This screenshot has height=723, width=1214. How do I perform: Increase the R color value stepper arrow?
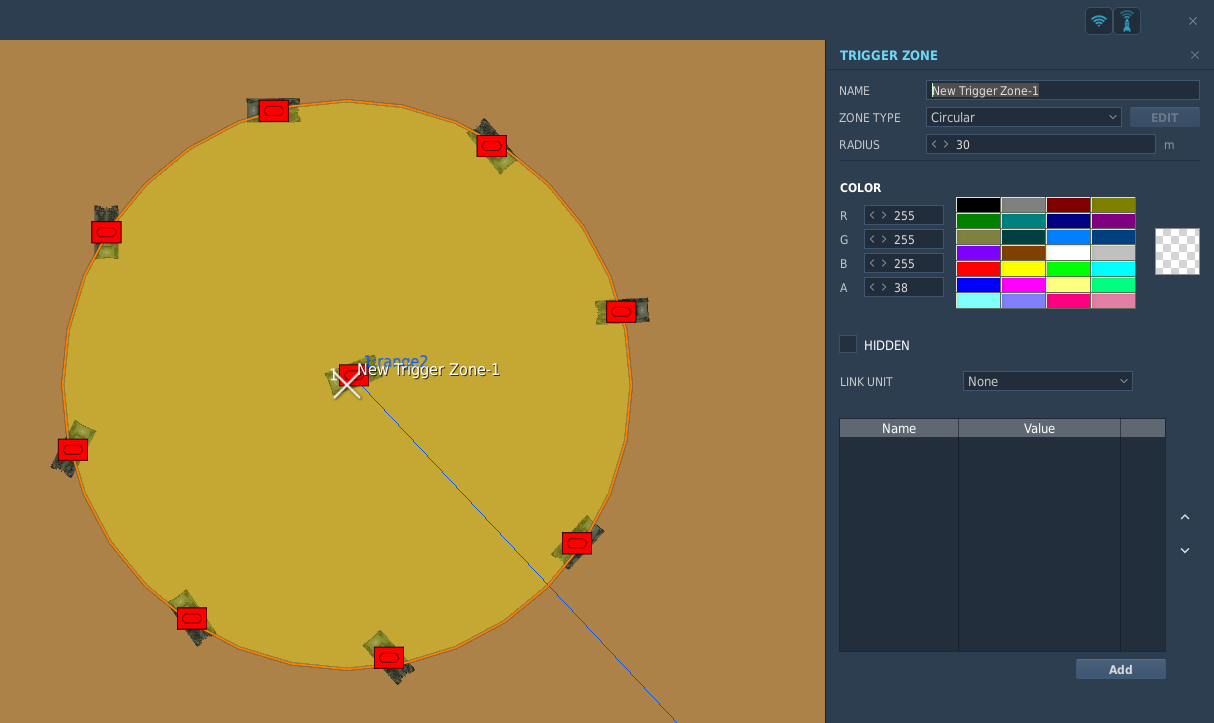point(882,215)
